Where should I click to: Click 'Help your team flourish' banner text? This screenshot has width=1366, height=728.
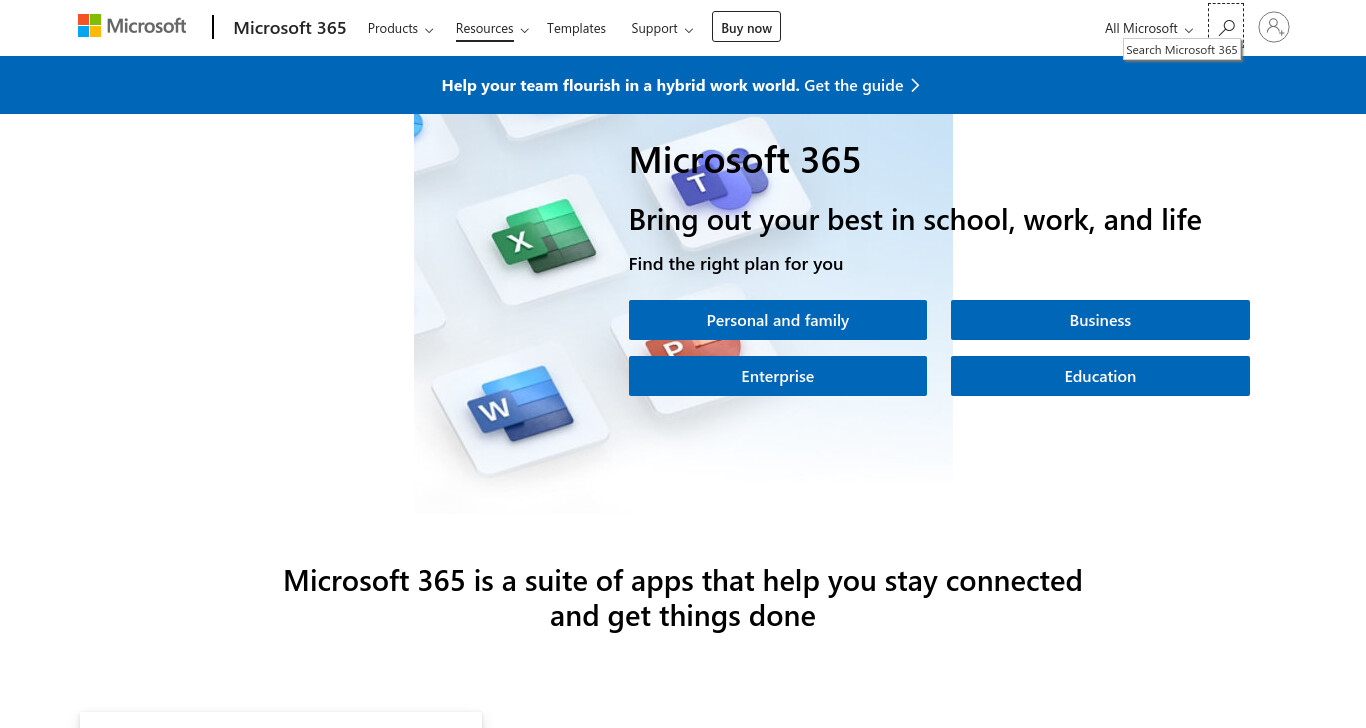point(620,85)
